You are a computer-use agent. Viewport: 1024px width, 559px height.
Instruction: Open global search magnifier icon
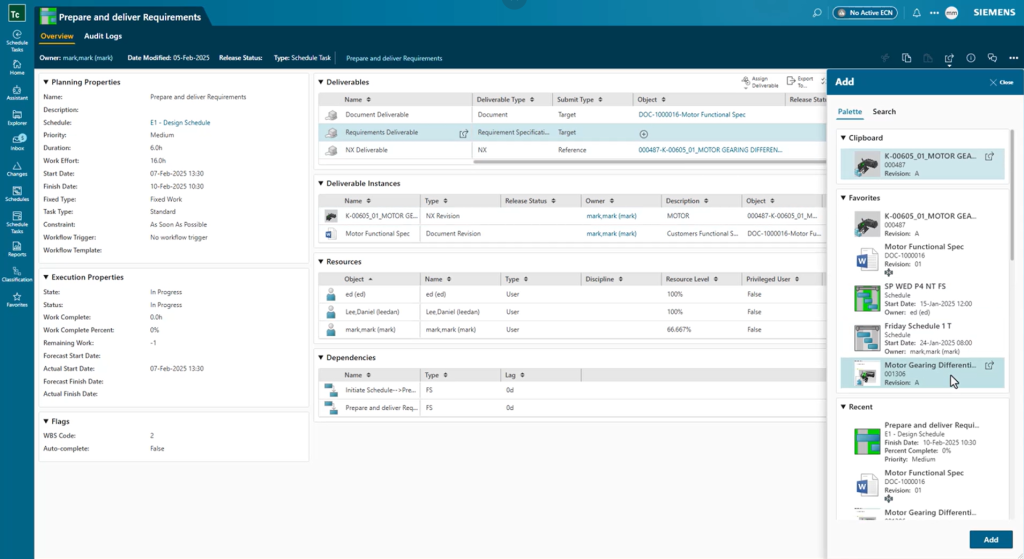817,12
